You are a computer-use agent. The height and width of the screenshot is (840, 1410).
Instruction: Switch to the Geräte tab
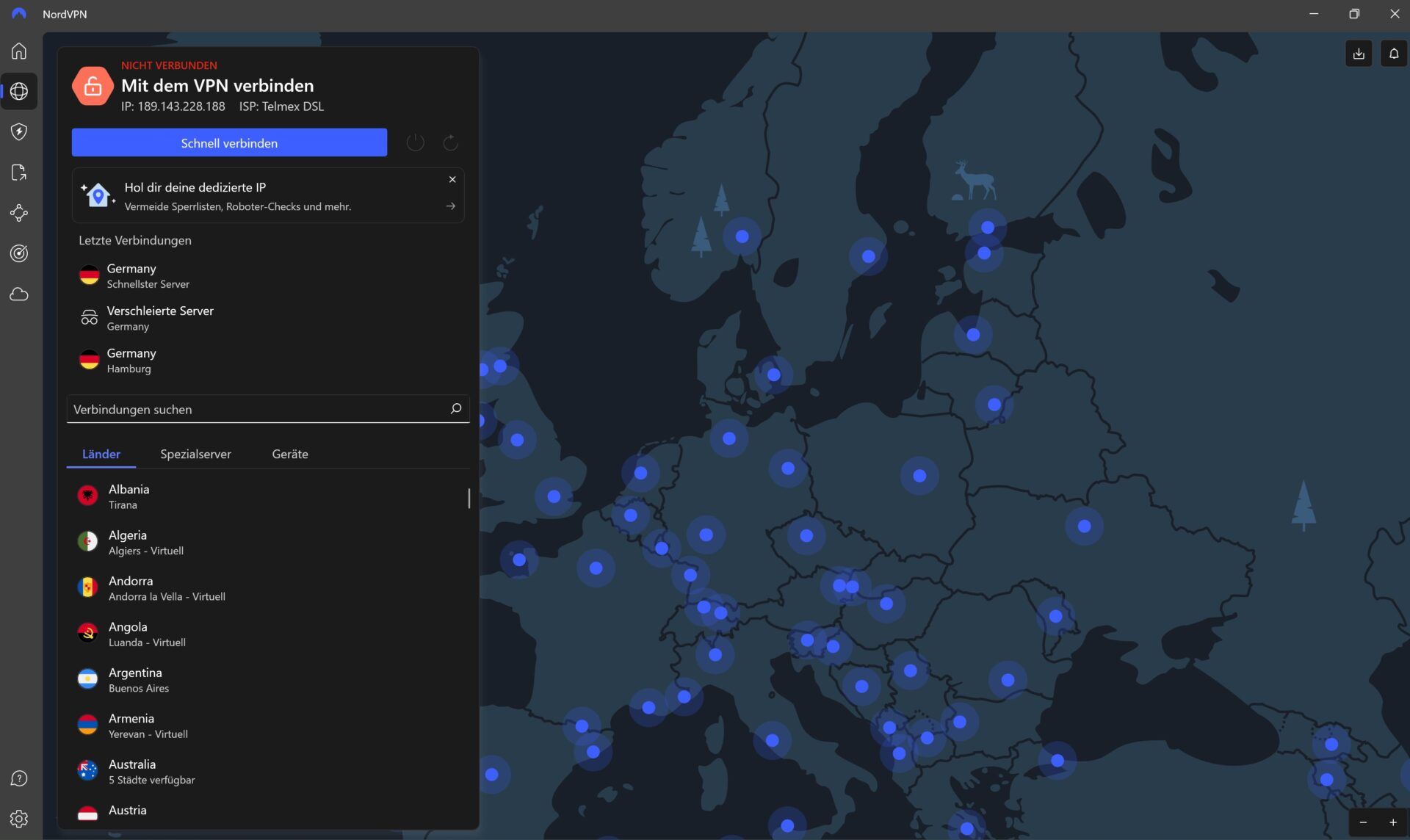[x=290, y=454]
